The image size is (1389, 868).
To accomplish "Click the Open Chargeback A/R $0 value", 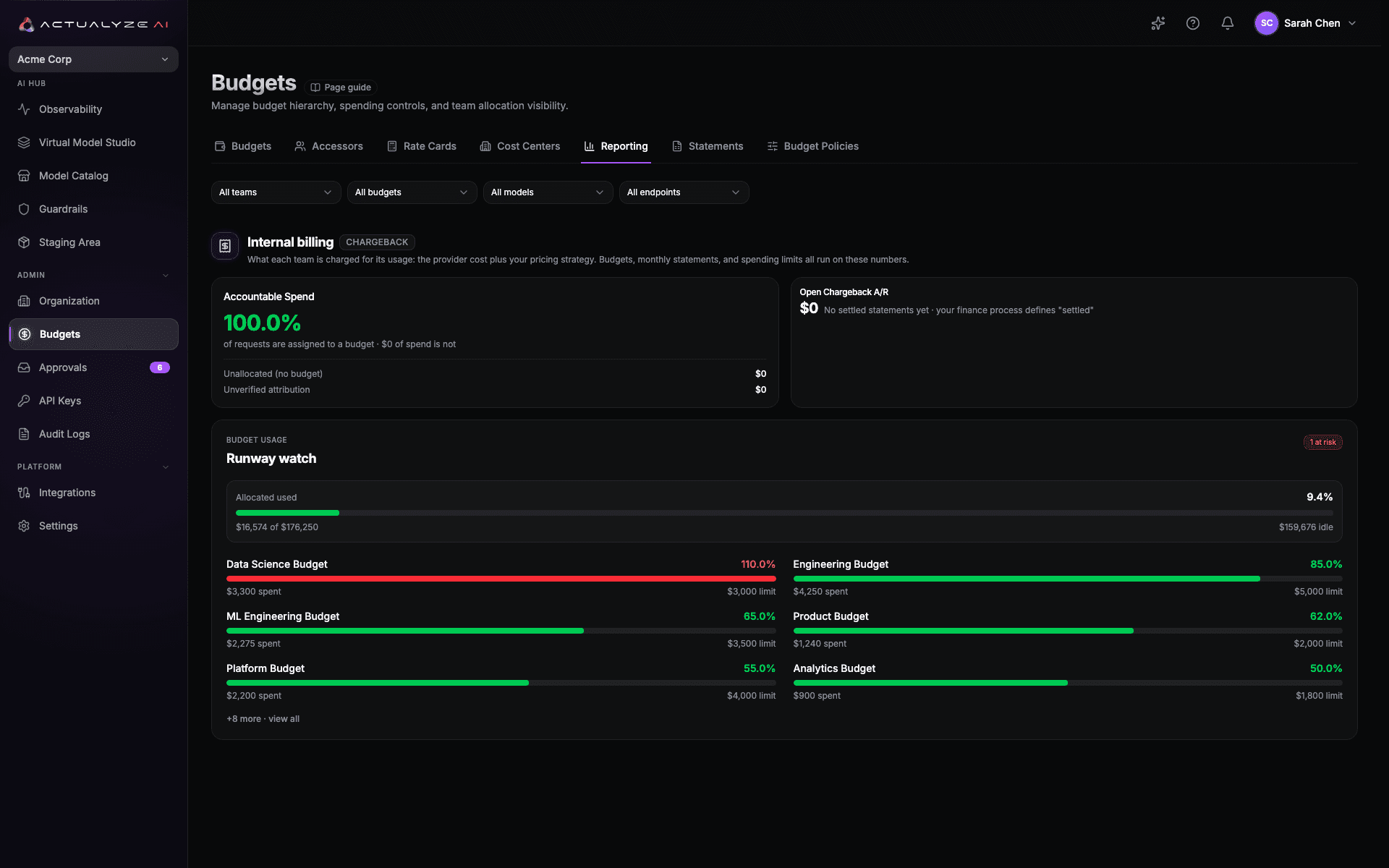I will pyautogui.click(x=809, y=309).
